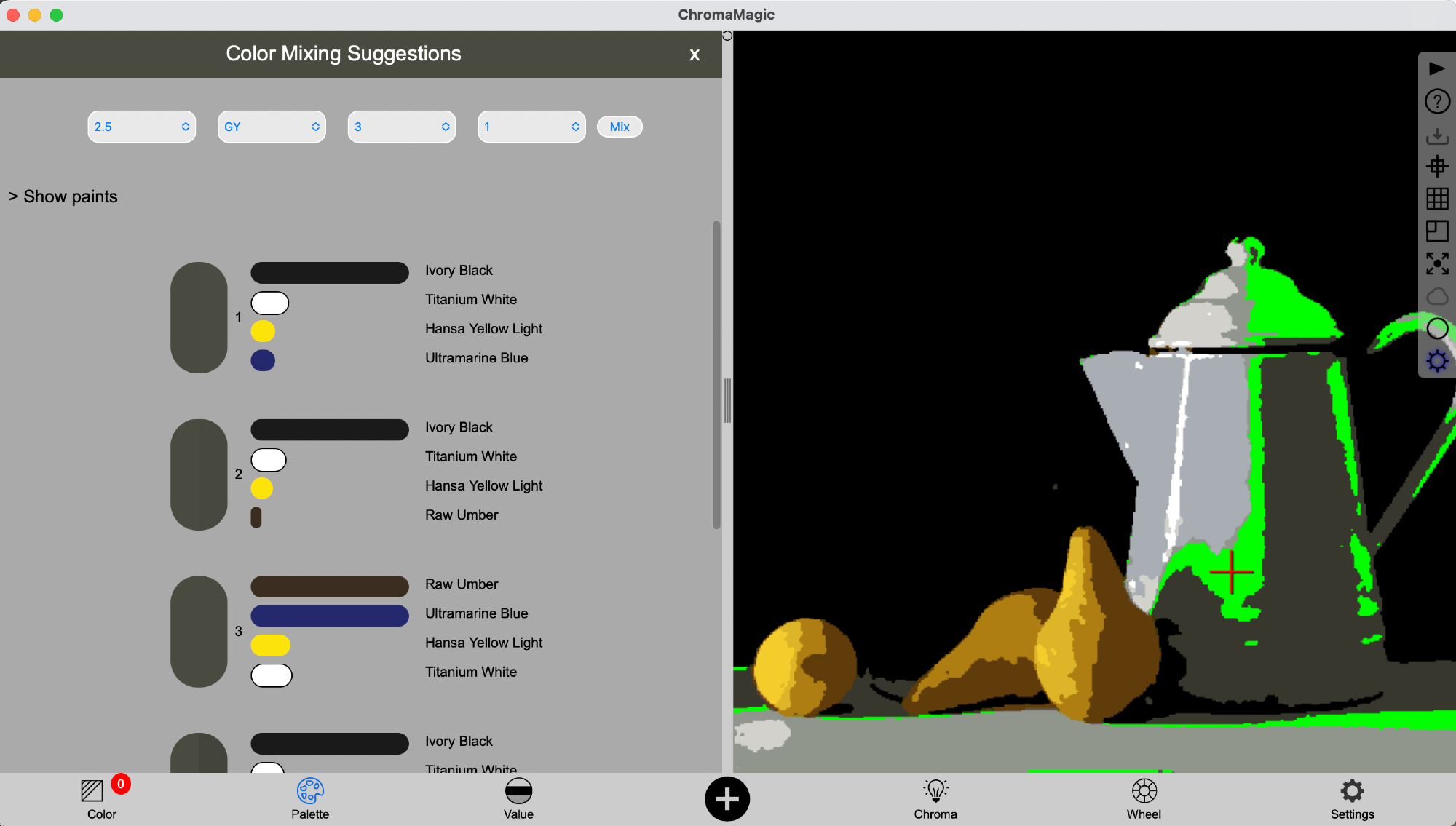
Task: Open the value dropdown showing 3
Action: (402, 127)
